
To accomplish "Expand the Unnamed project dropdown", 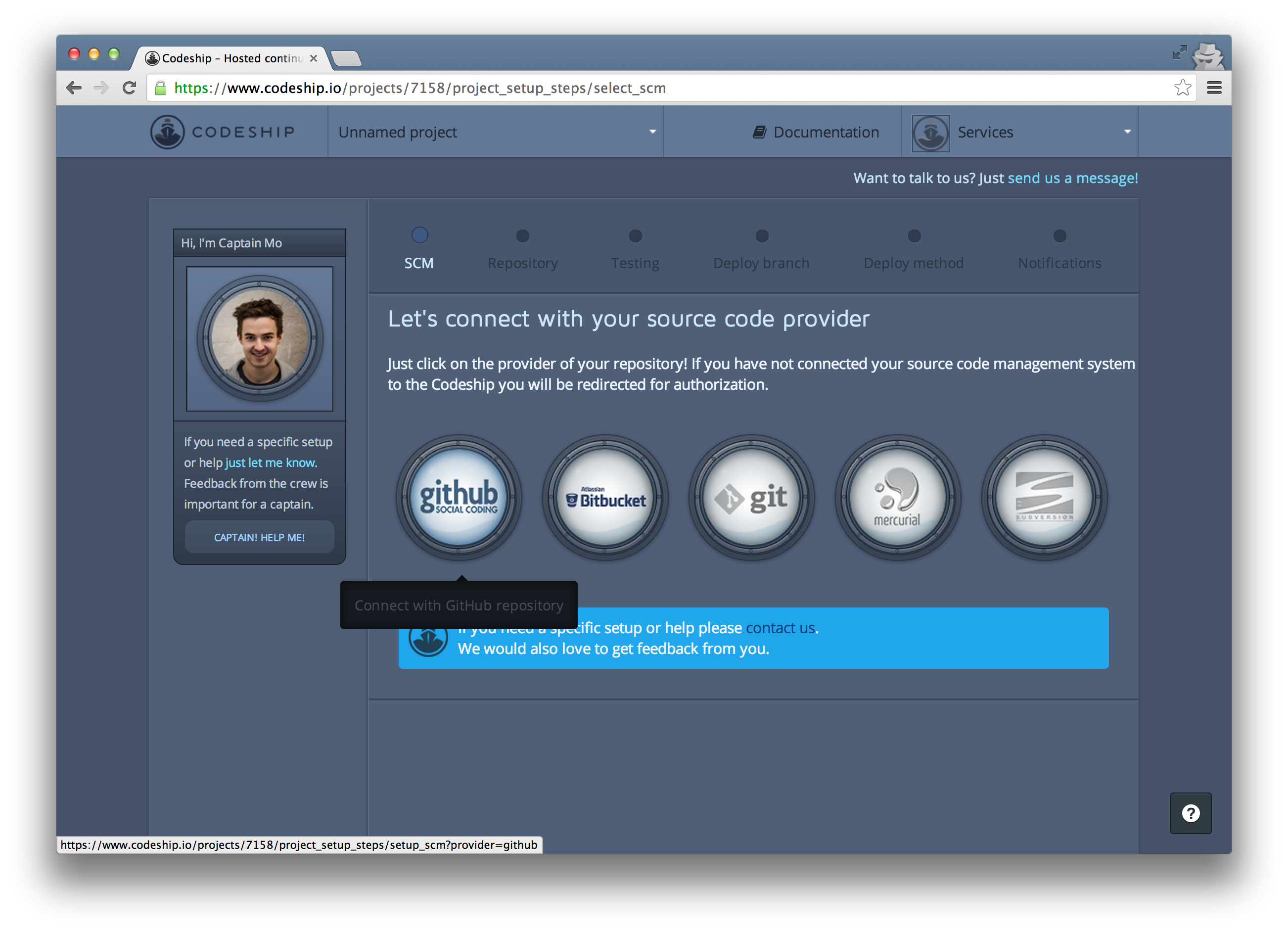I will tap(495, 132).
